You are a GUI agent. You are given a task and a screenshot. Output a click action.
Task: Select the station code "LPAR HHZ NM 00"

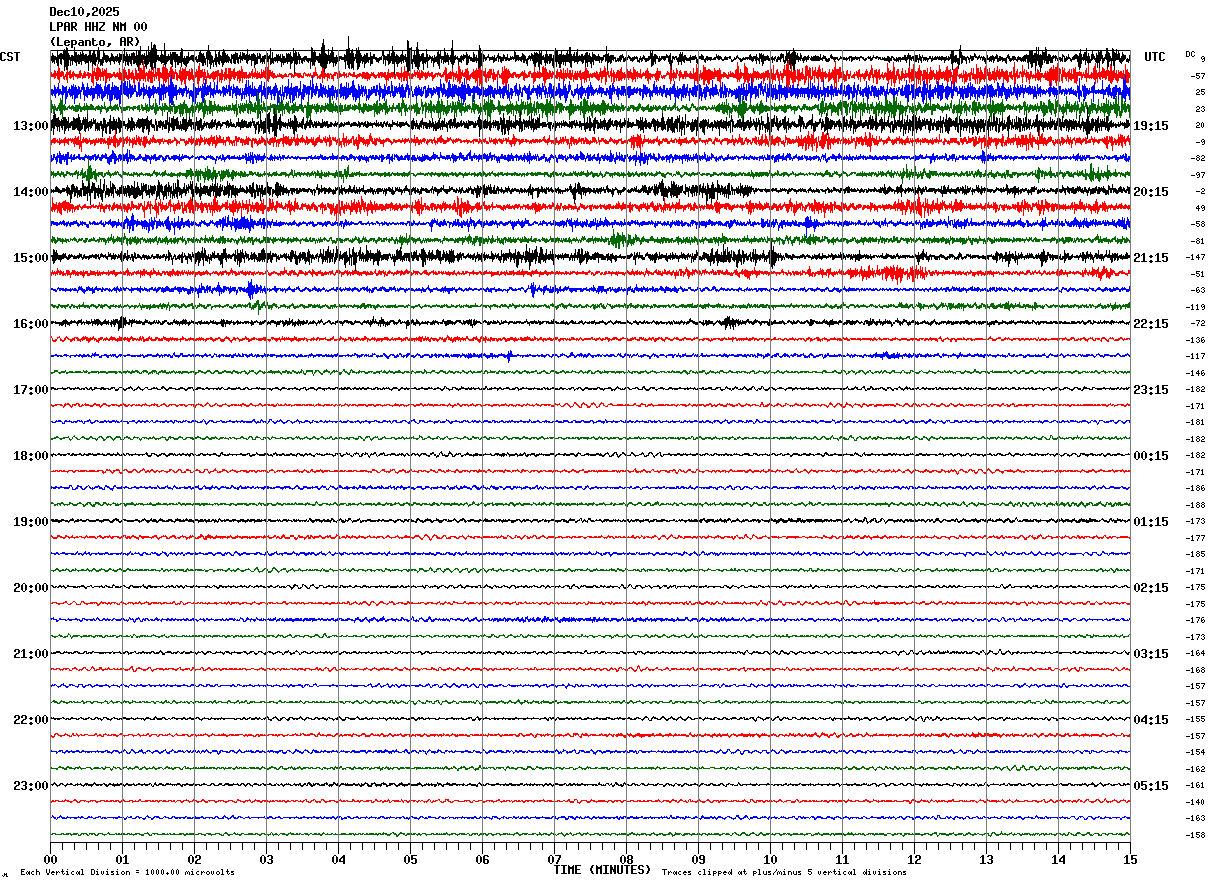(x=98, y=27)
